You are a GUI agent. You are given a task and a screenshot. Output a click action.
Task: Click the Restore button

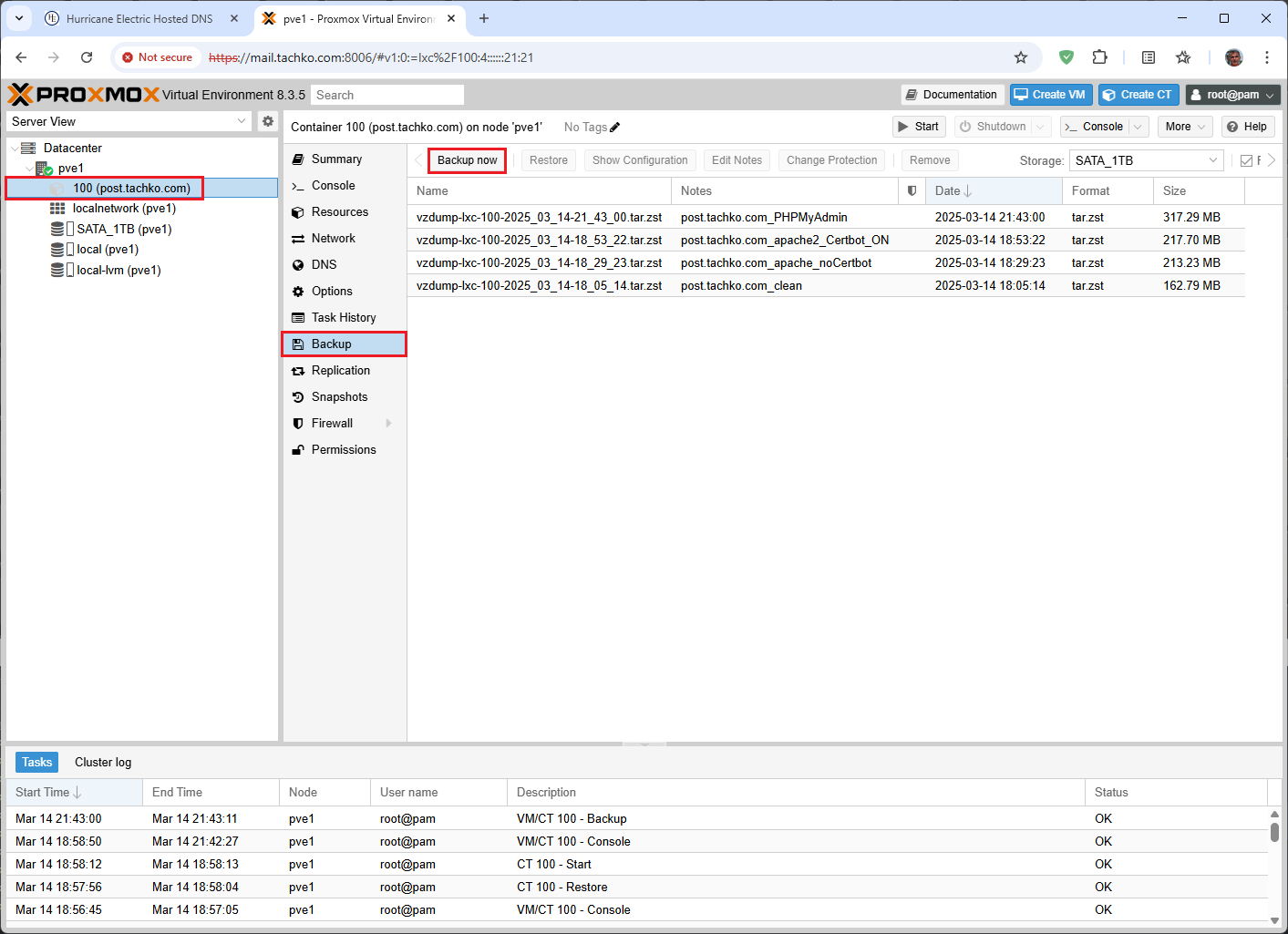[x=548, y=160]
